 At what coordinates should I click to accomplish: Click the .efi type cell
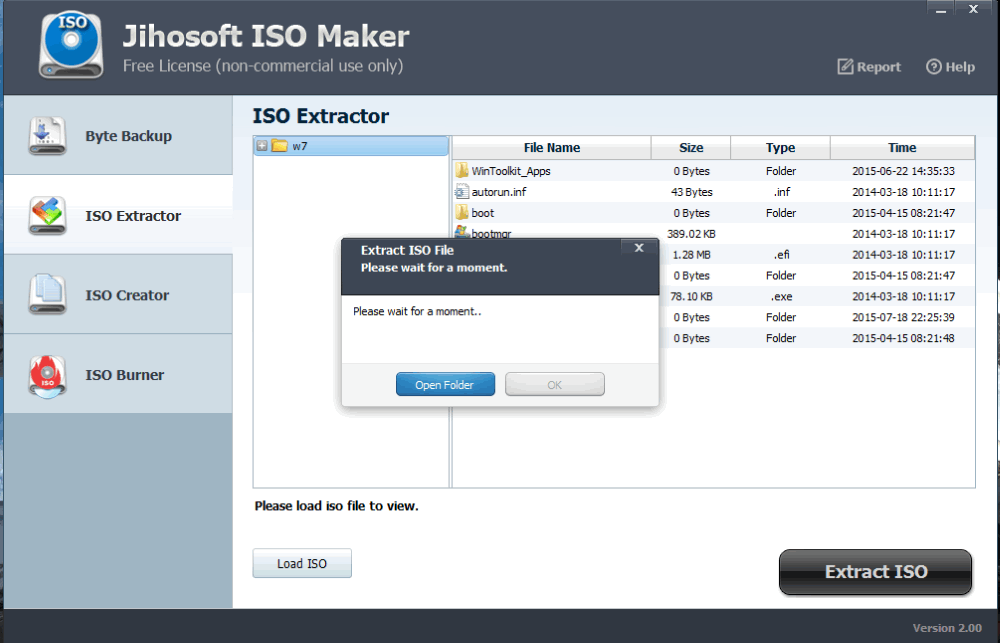782,255
